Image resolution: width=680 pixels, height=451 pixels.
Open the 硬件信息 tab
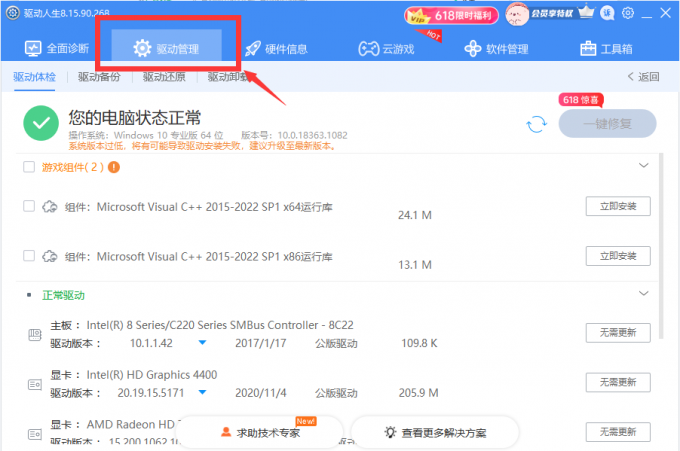pos(276,49)
